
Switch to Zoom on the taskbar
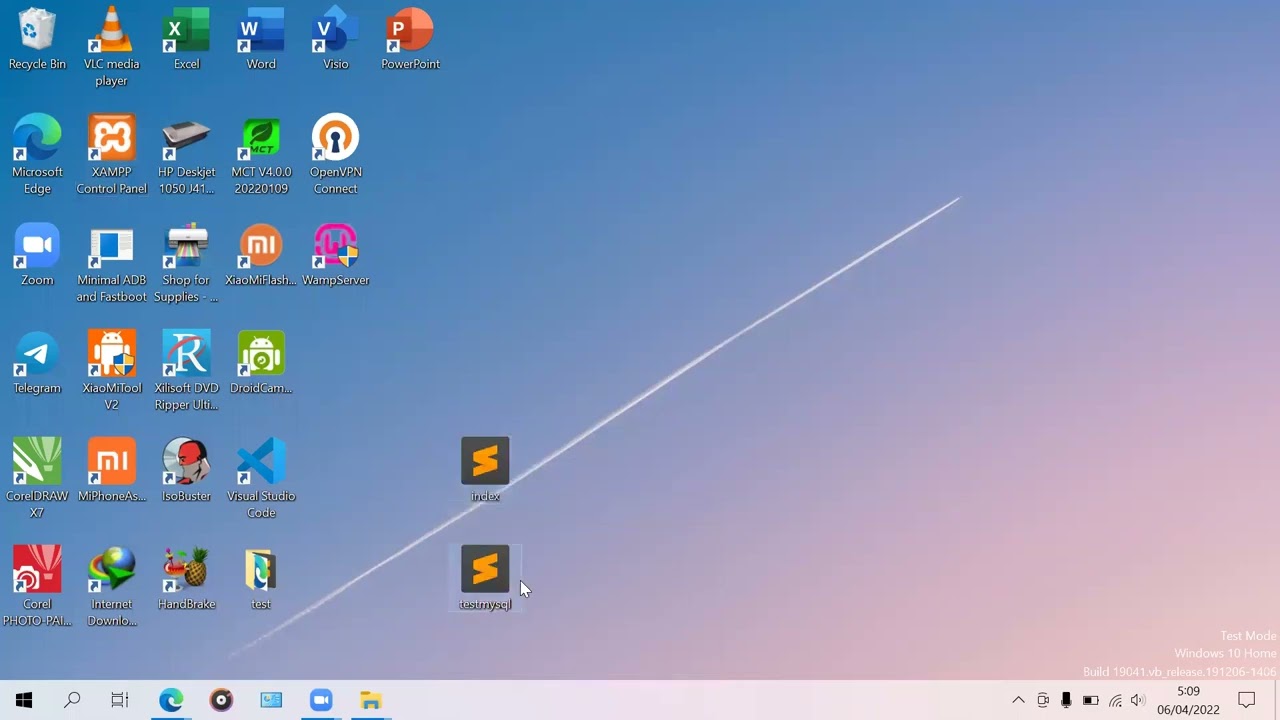321,700
